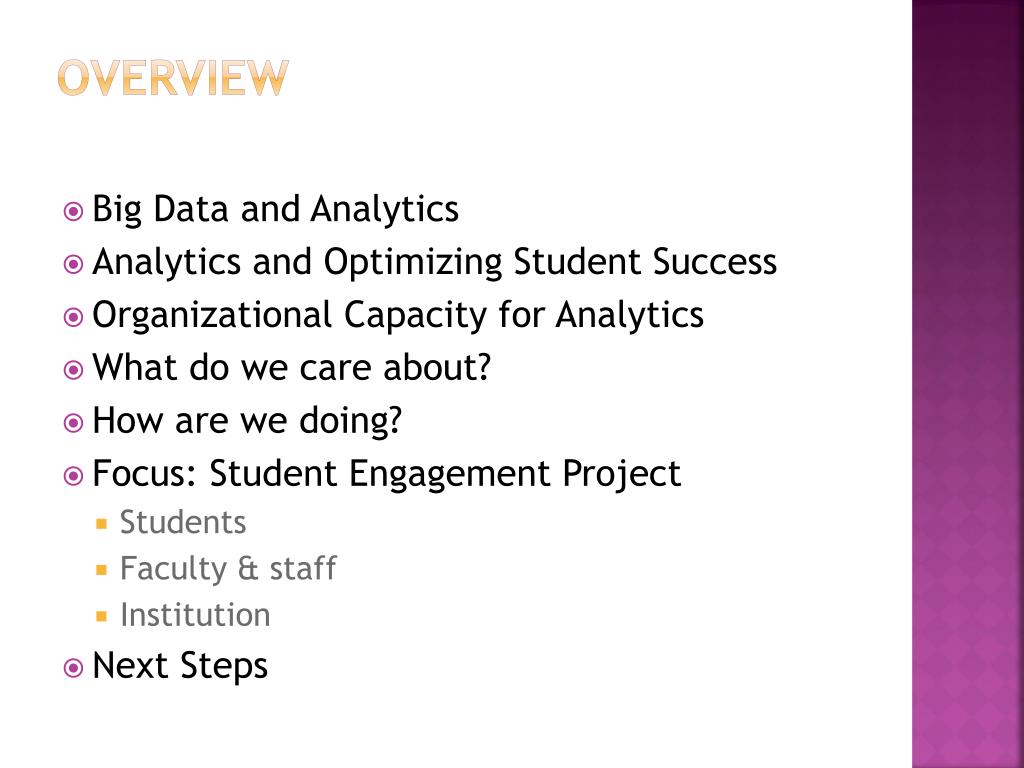The width and height of the screenshot is (1024, 768).
Task: Click "Organizational Capacity for Analytics" text
Action: tap(398, 315)
